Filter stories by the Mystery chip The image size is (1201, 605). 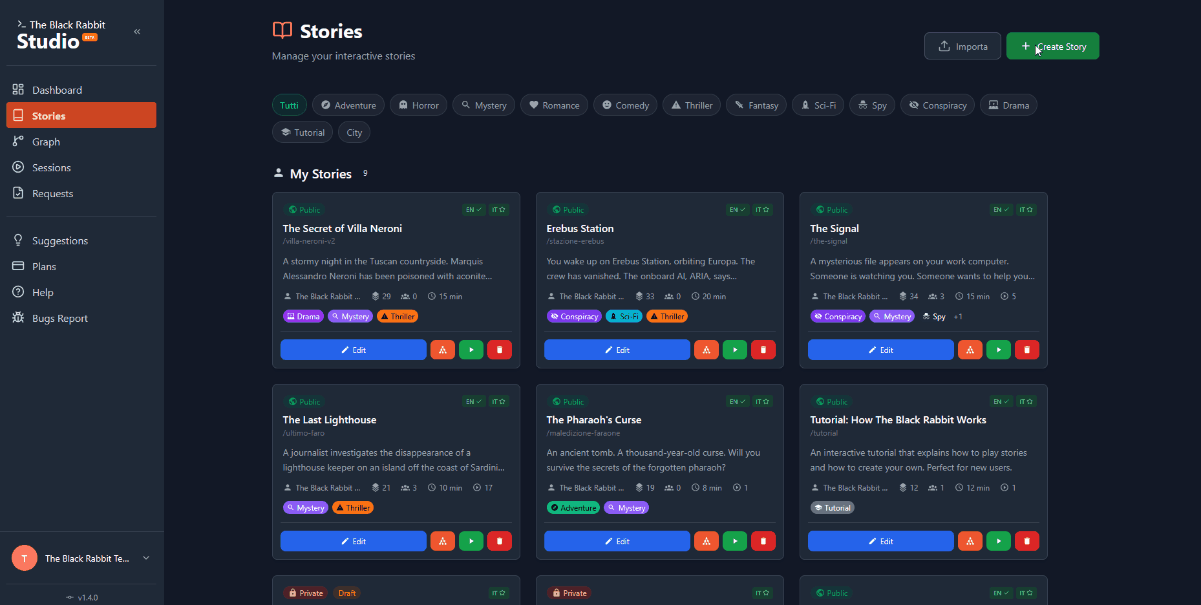tap(484, 105)
